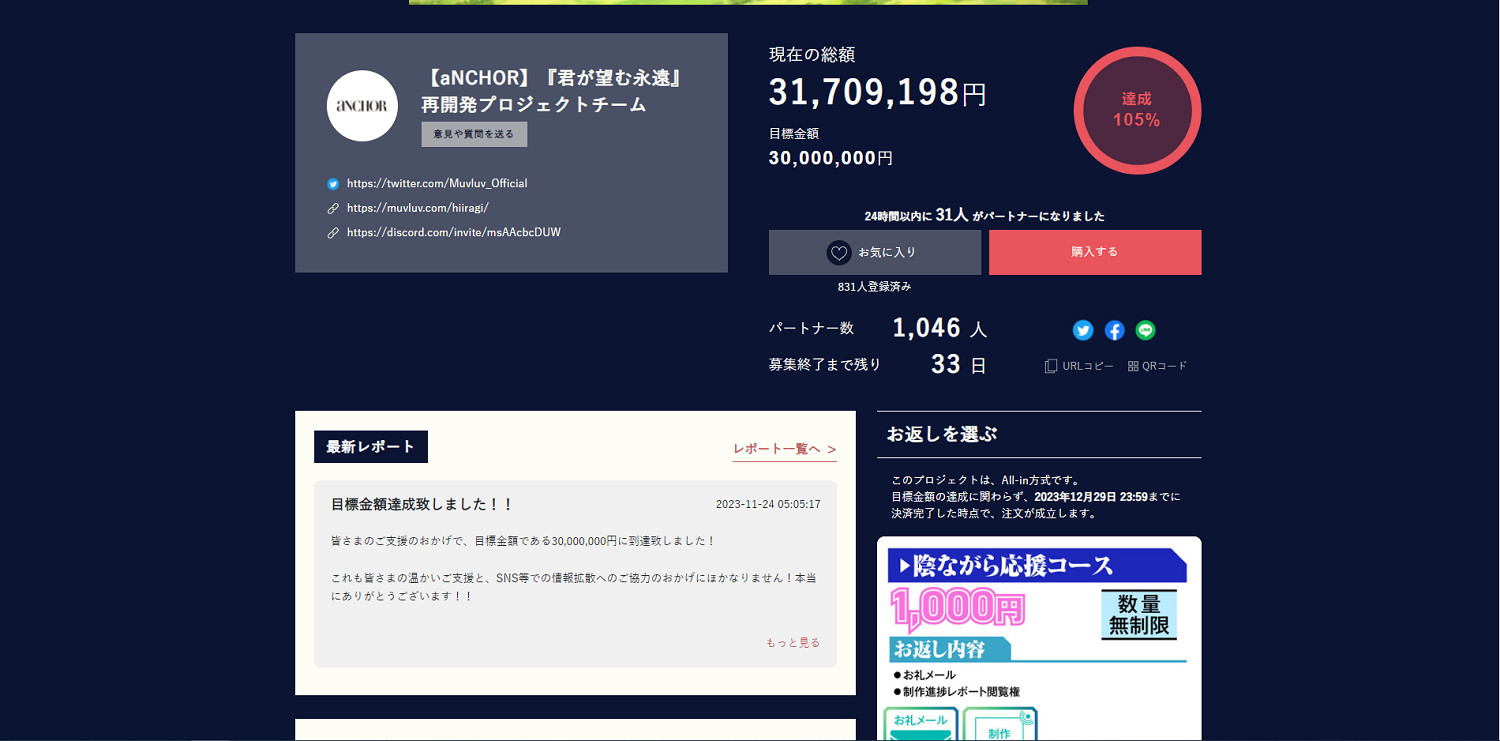
Task: Go to レポート一覧へ report list
Action: [x=784, y=449]
